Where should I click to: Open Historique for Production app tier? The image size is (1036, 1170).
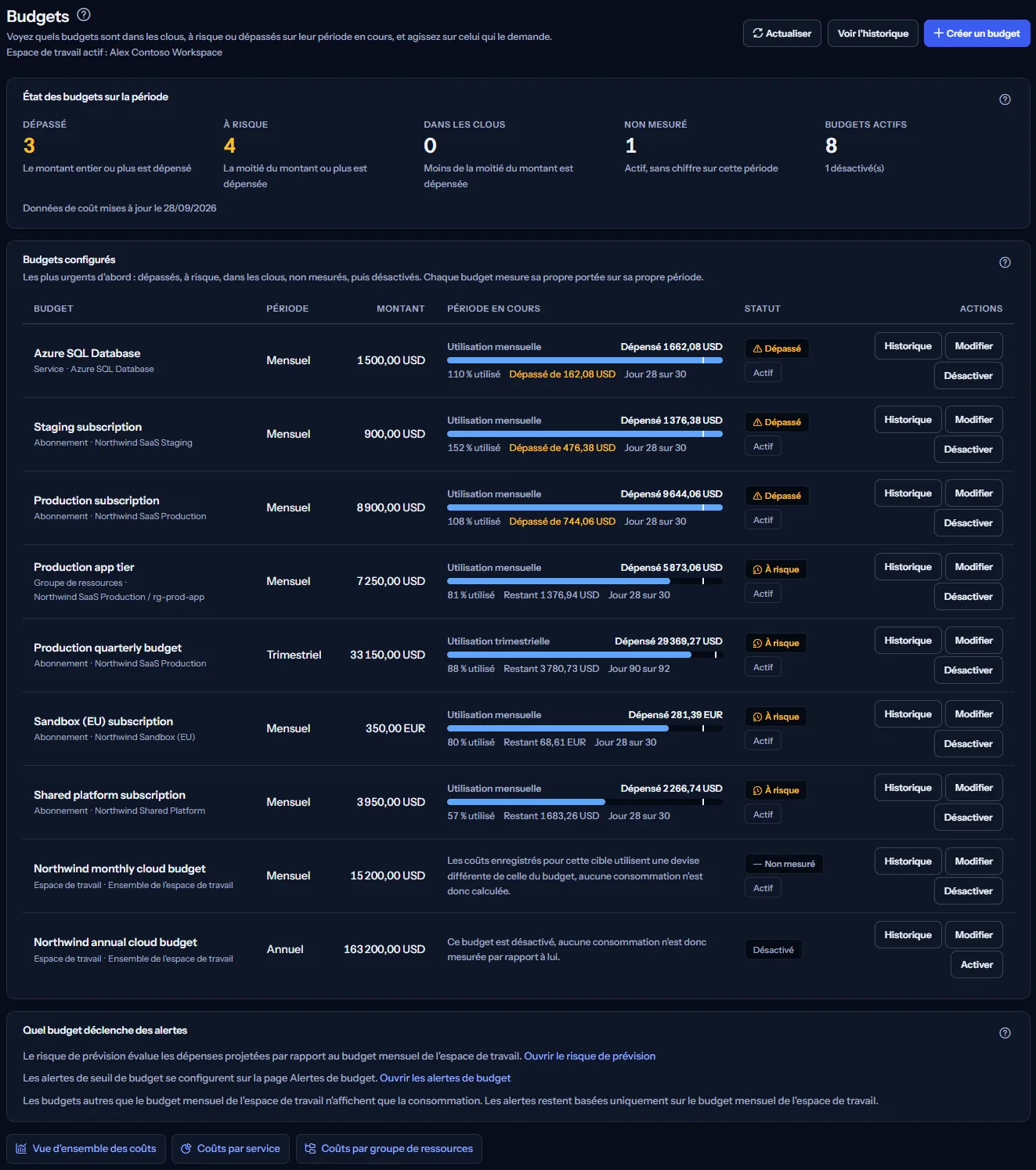(908, 567)
